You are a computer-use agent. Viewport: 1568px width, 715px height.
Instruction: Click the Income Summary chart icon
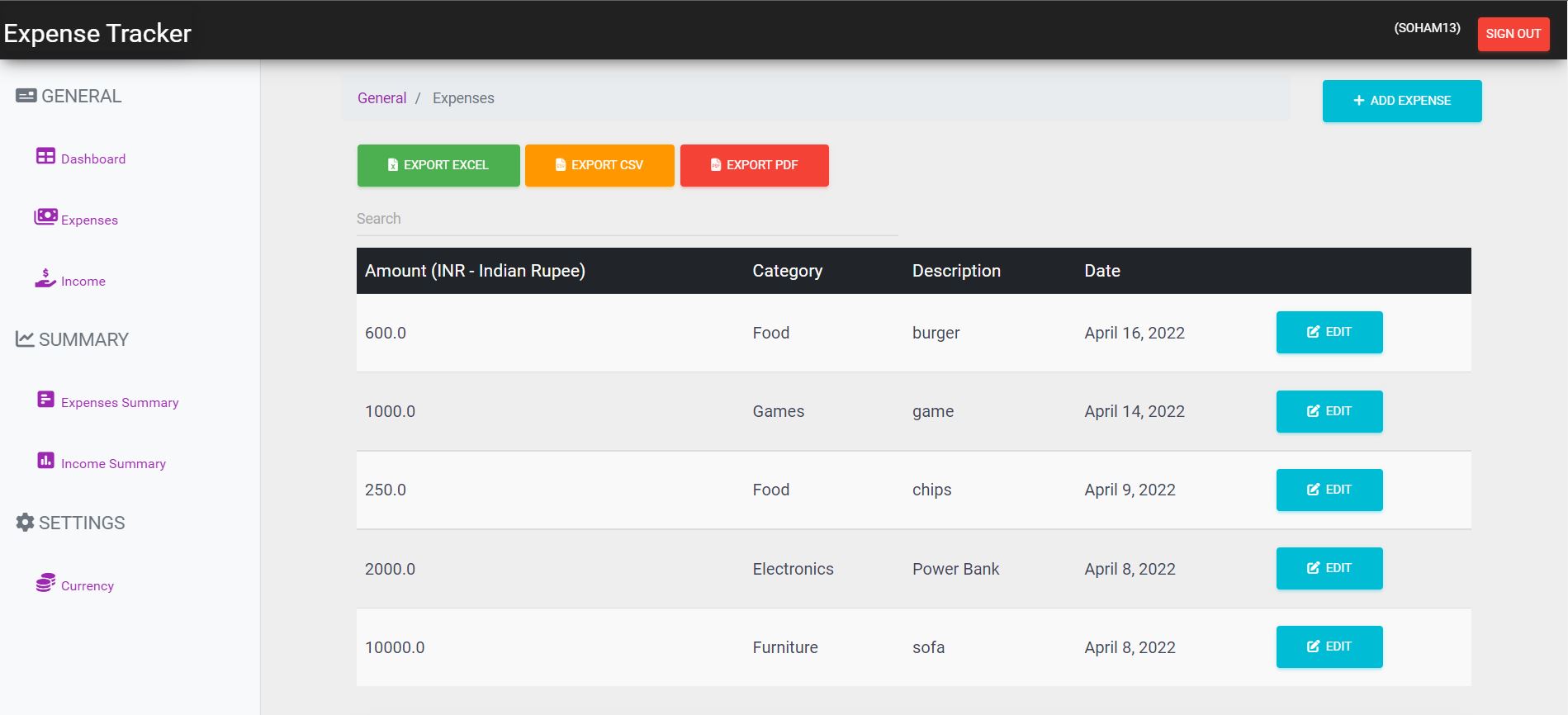(45, 461)
